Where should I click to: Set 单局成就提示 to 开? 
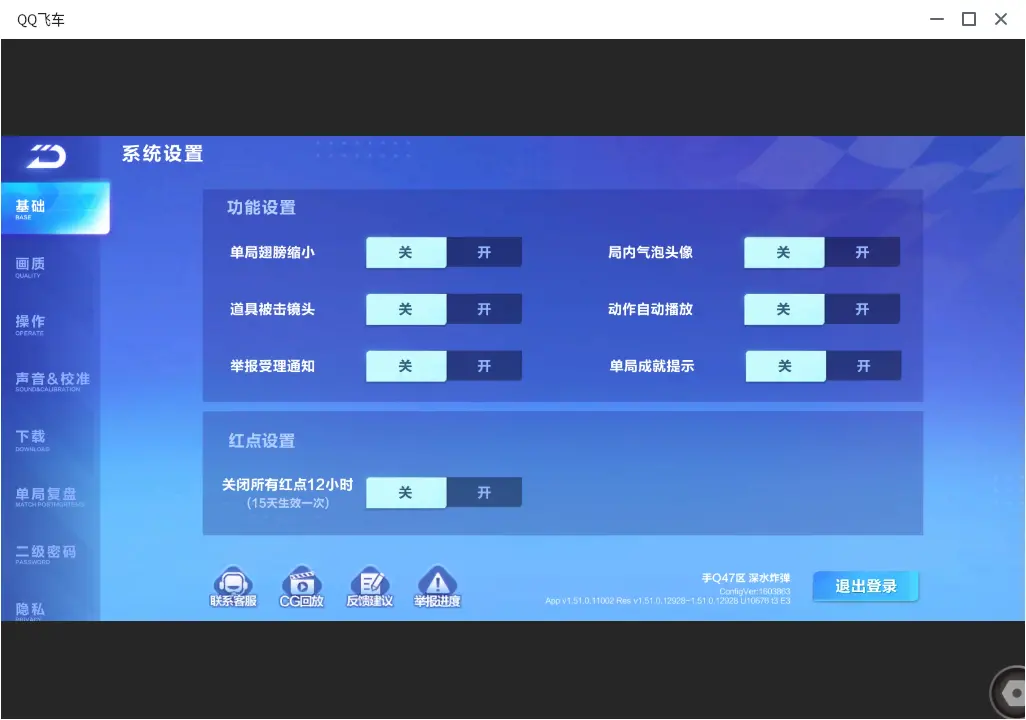click(x=864, y=366)
